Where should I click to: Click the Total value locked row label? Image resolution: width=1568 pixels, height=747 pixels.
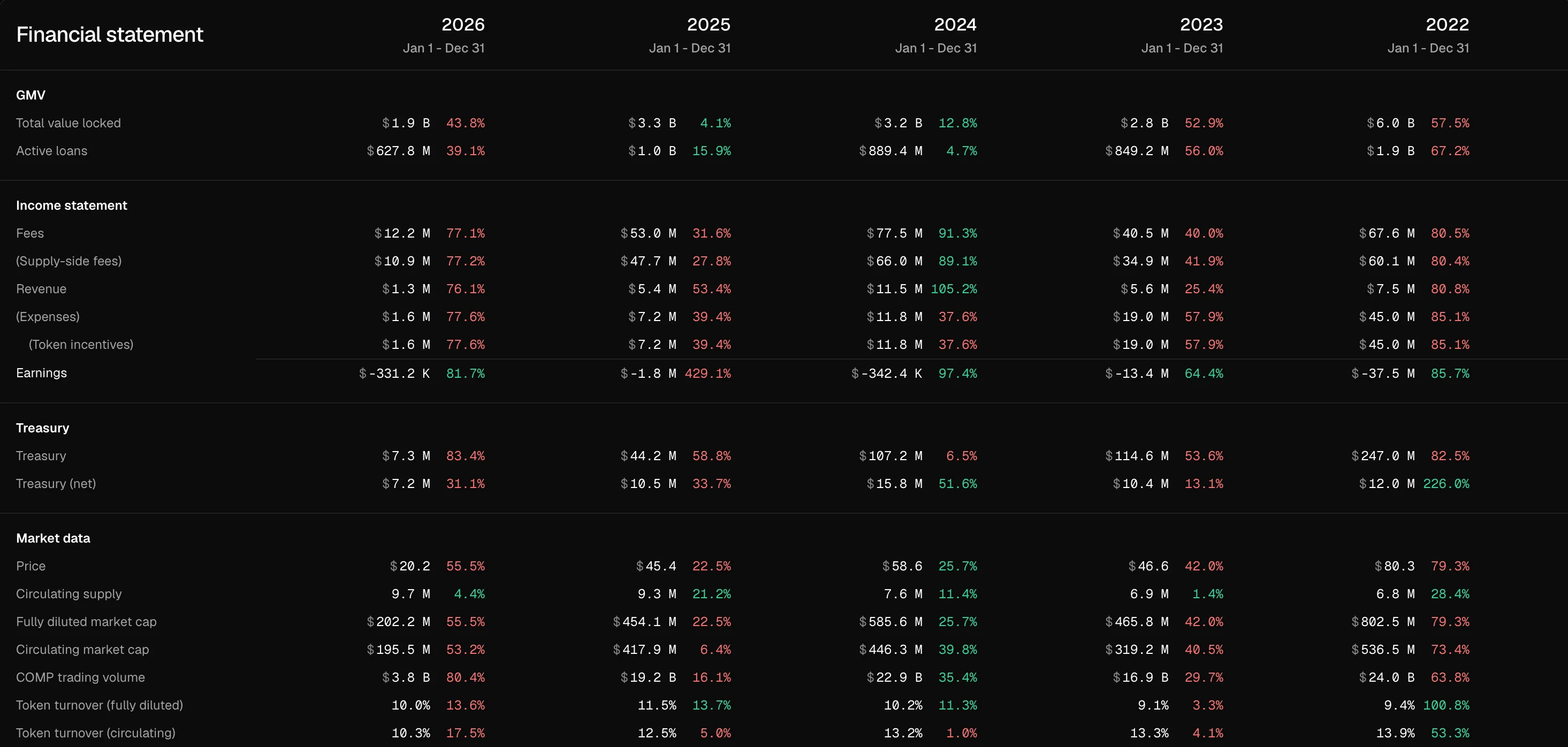pos(68,123)
